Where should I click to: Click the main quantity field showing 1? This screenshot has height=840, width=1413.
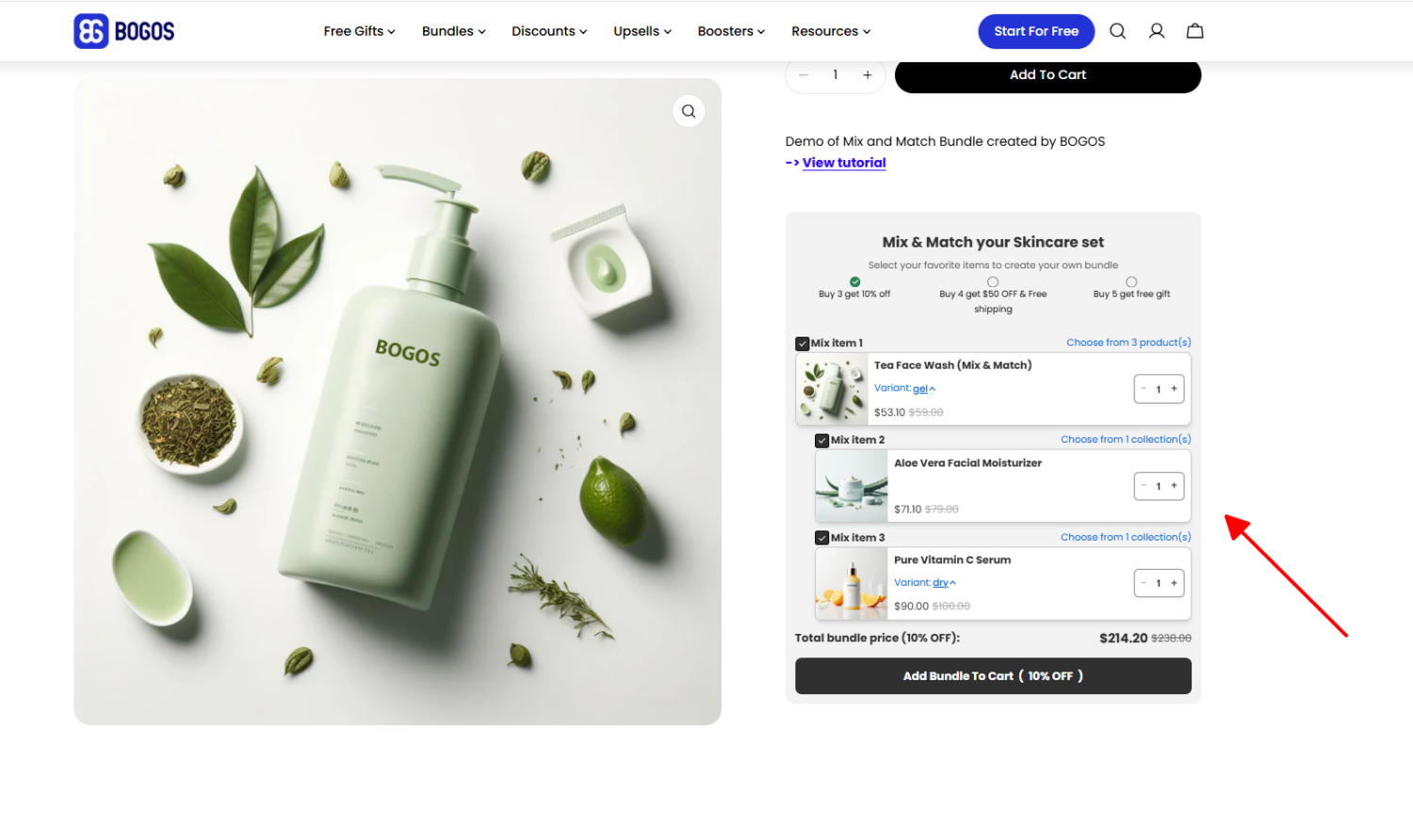coord(836,75)
